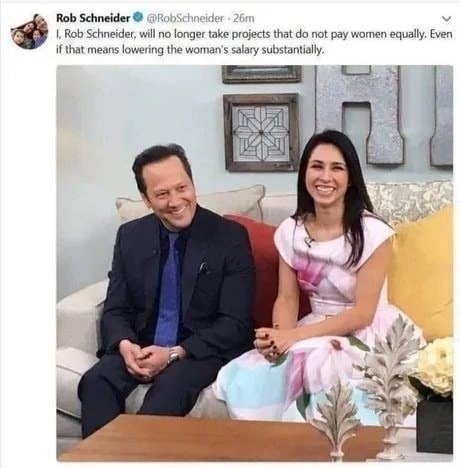The height and width of the screenshot is (468, 460).
Task: Click the yellow pillow in the photo
Action: click(423, 273)
